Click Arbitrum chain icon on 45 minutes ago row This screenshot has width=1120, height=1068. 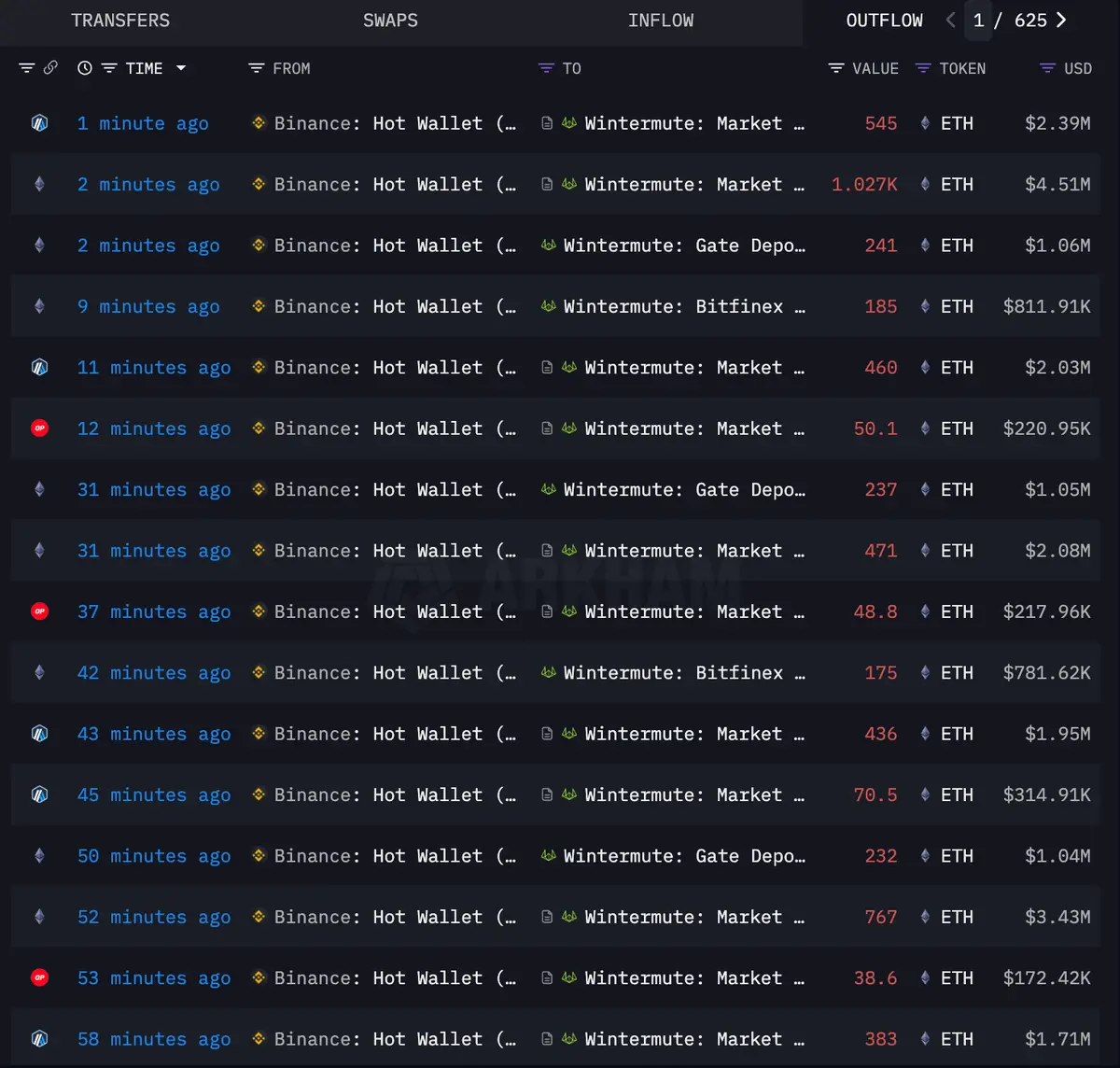click(39, 795)
